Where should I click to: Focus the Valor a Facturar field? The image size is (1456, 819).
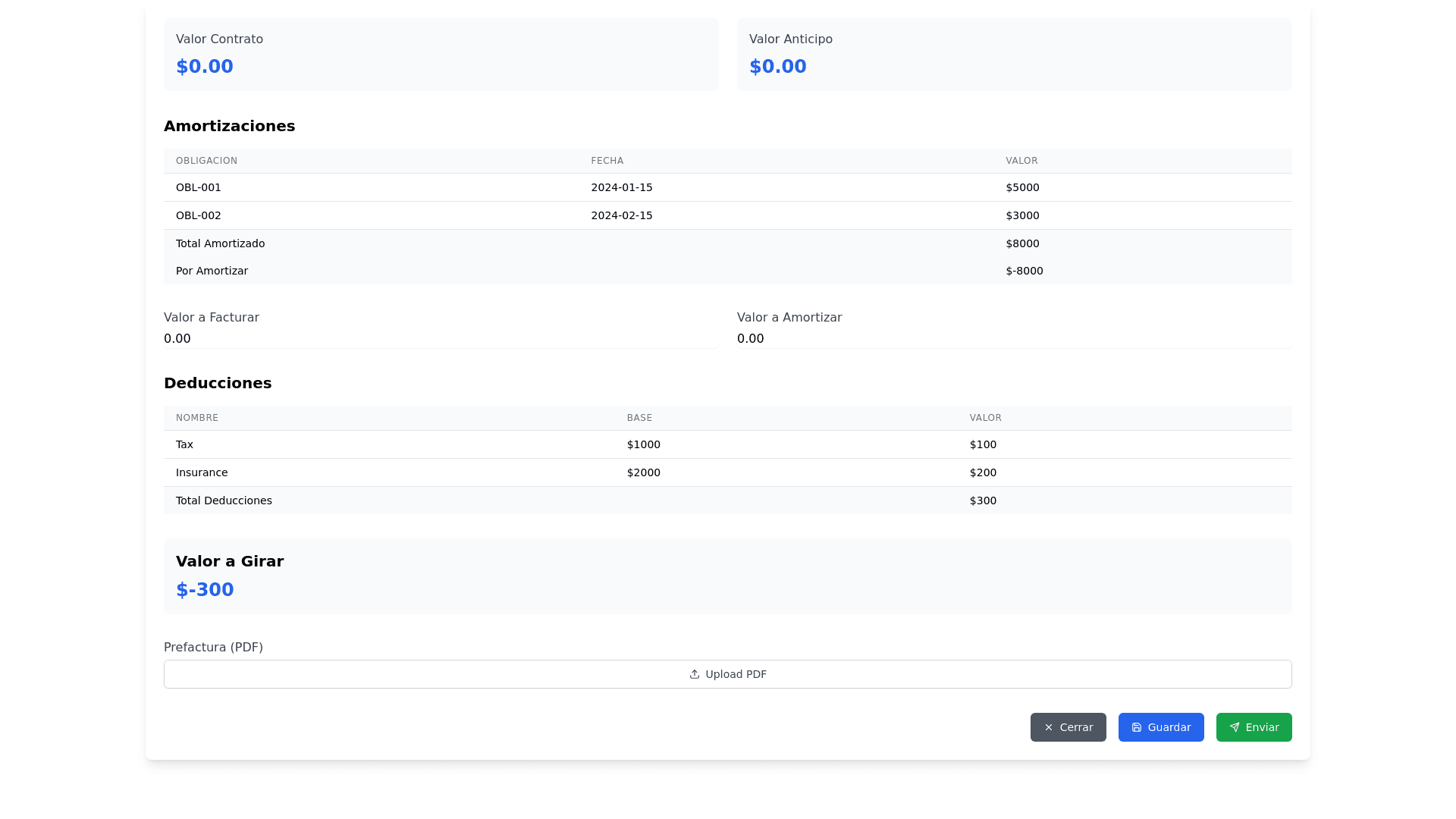[x=440, y=339]
